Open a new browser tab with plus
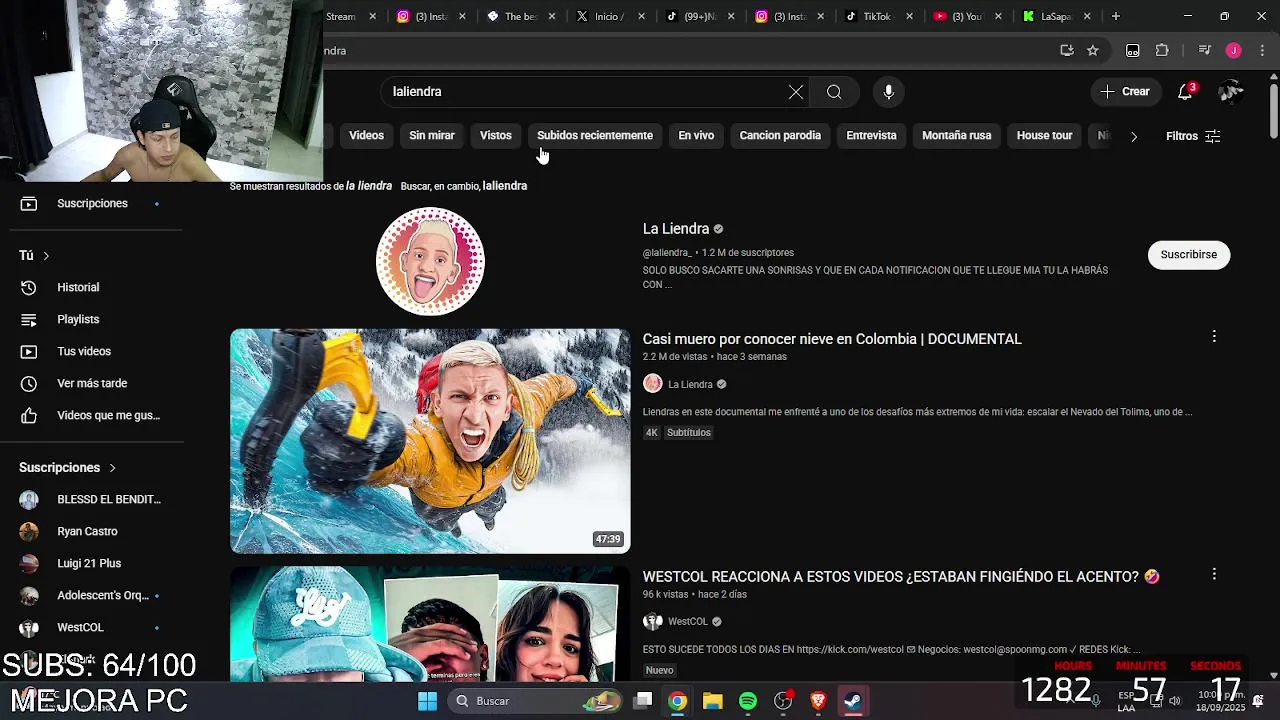Screen dimensions: 1280x720 1116,16
